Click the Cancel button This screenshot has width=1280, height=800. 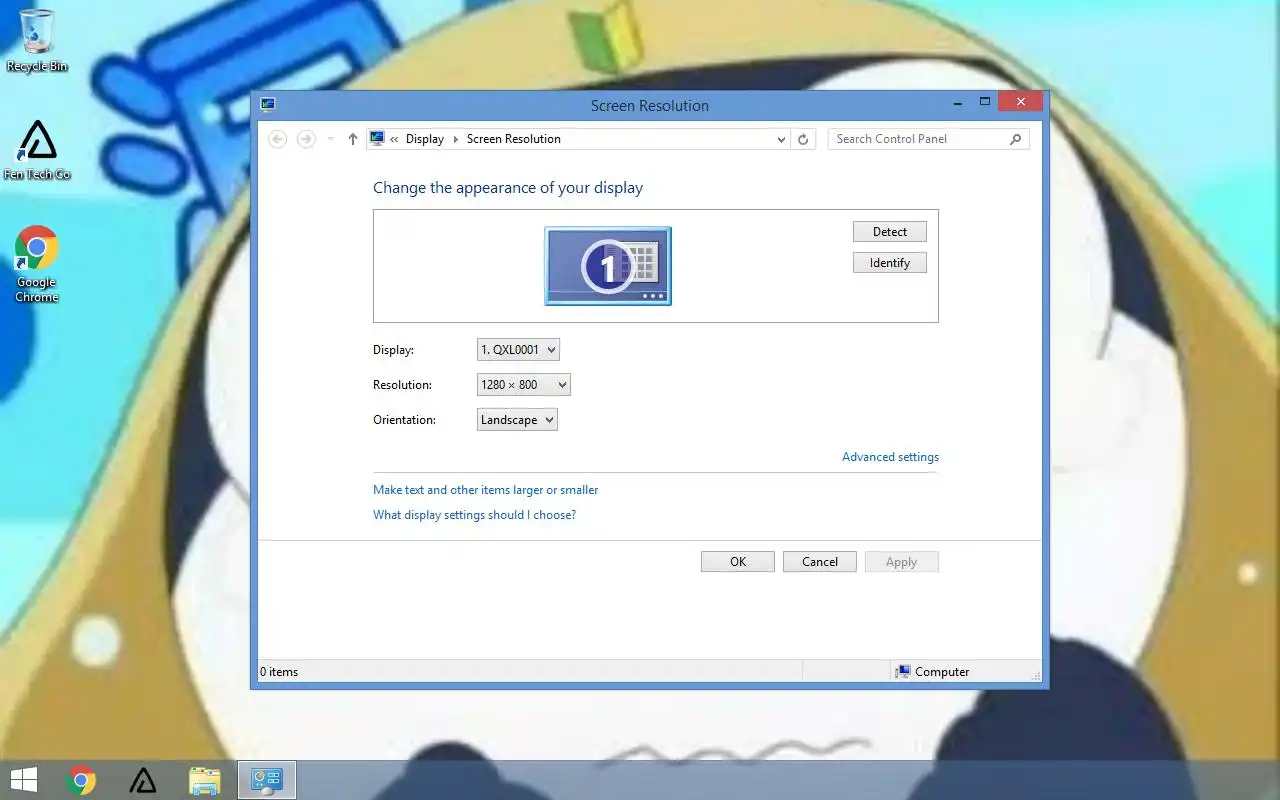(x=820, y=562)
